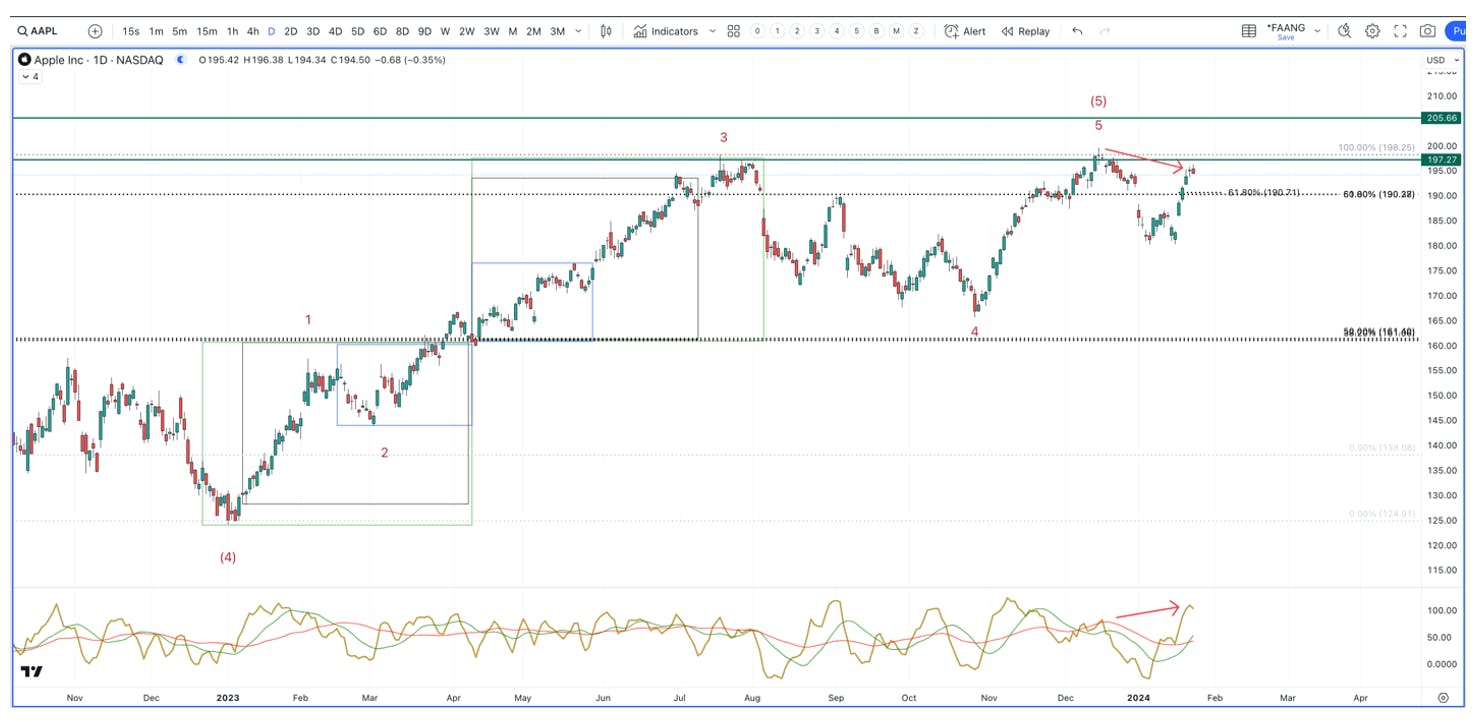Switch to the 8D timeframe

point(402,31)
